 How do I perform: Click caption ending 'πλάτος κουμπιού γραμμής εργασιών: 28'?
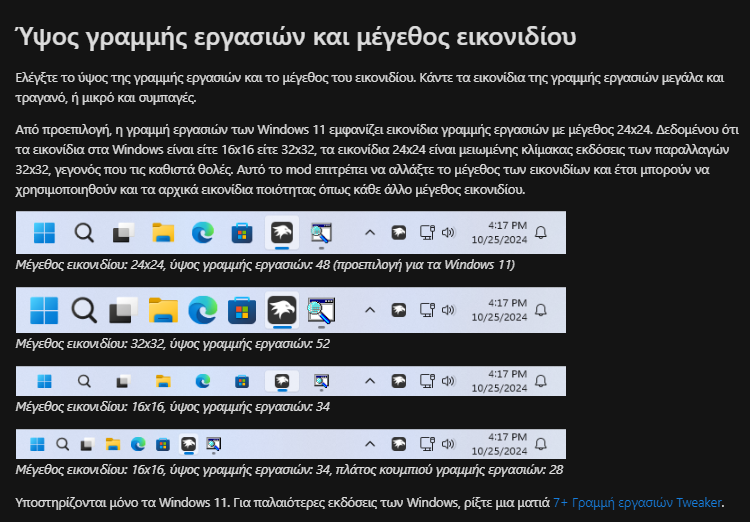pos(289,470)
